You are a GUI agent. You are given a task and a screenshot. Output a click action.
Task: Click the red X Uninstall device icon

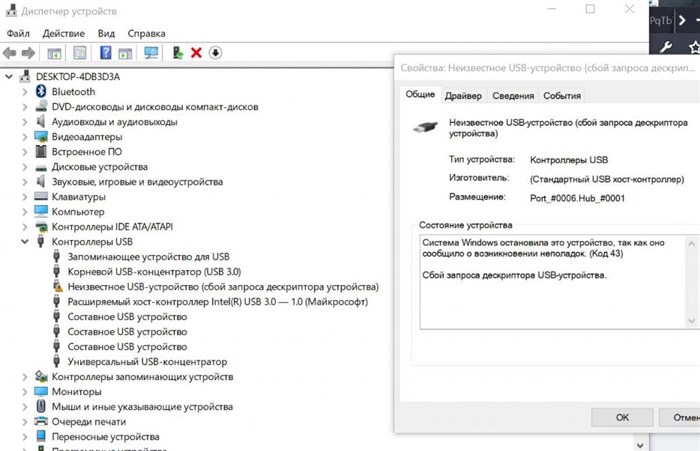[196, 53]
